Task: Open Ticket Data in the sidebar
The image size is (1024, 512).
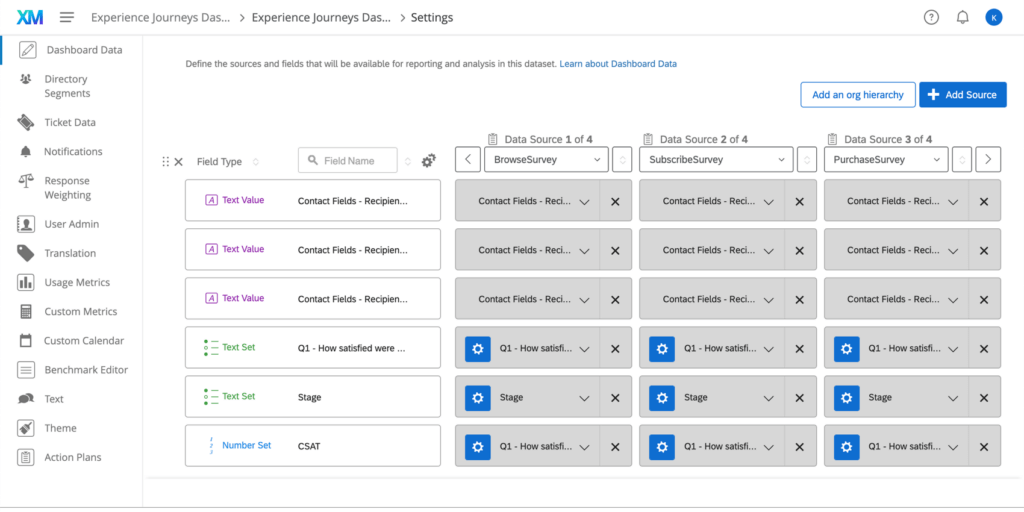Action: 70,123
